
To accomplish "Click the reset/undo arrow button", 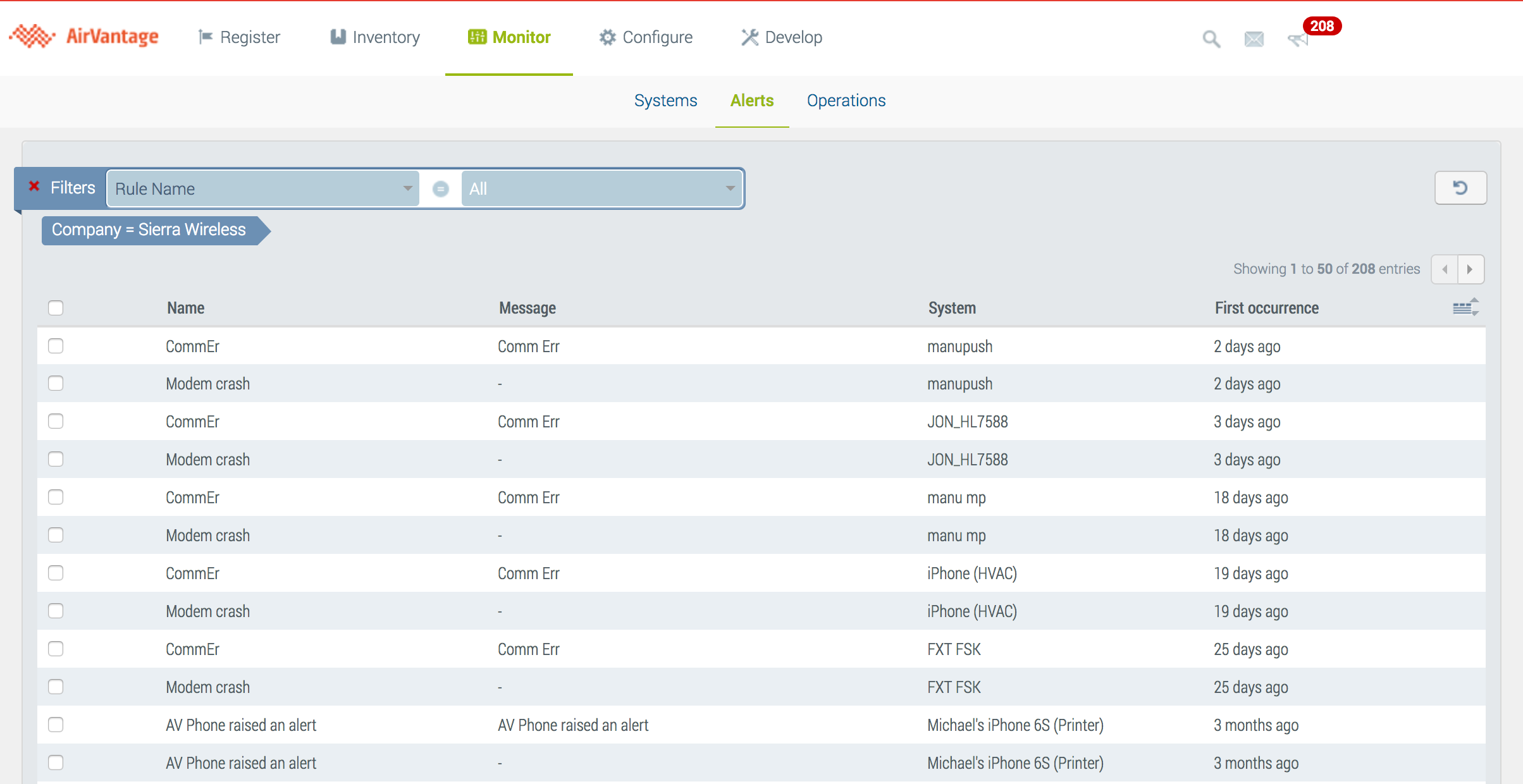I will (x=1460, y=188).
